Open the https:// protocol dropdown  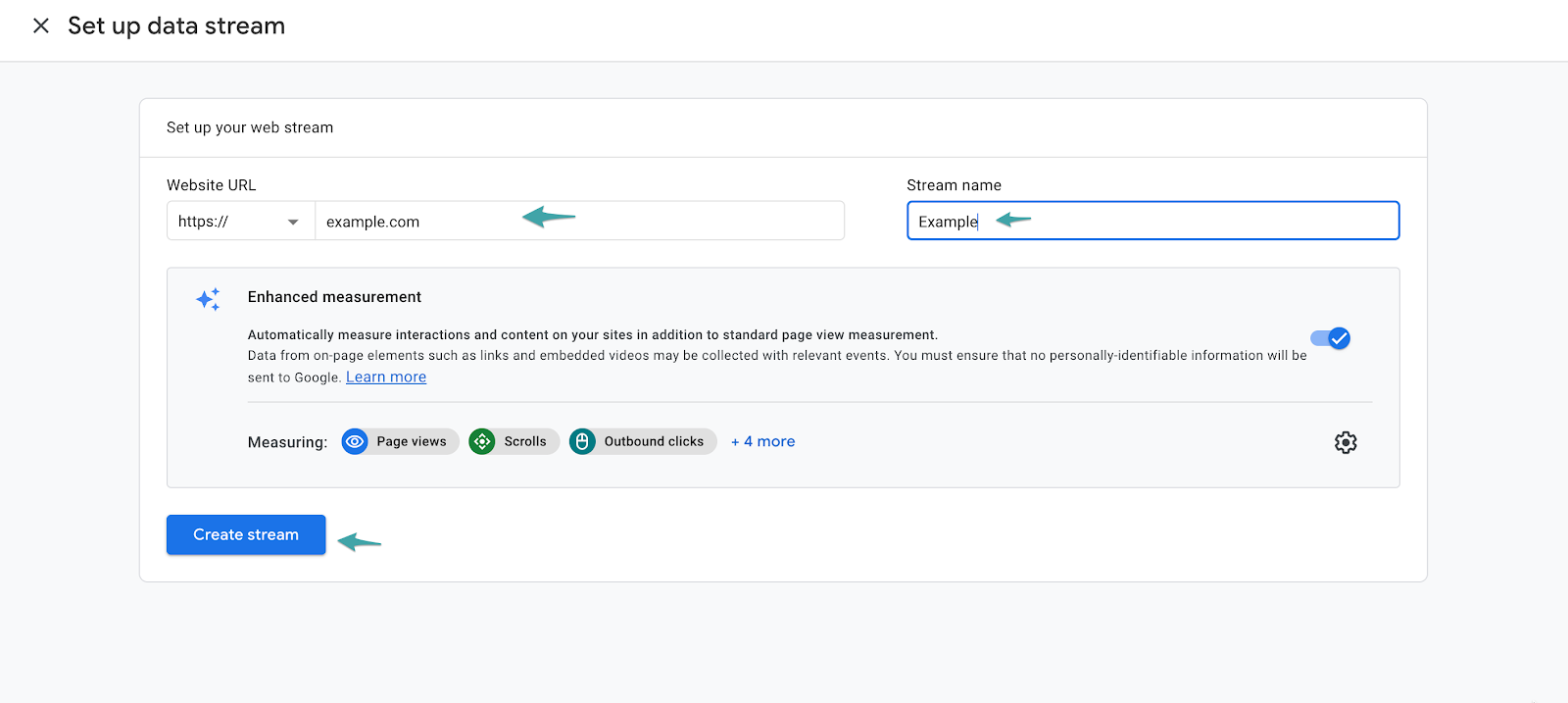239,222
